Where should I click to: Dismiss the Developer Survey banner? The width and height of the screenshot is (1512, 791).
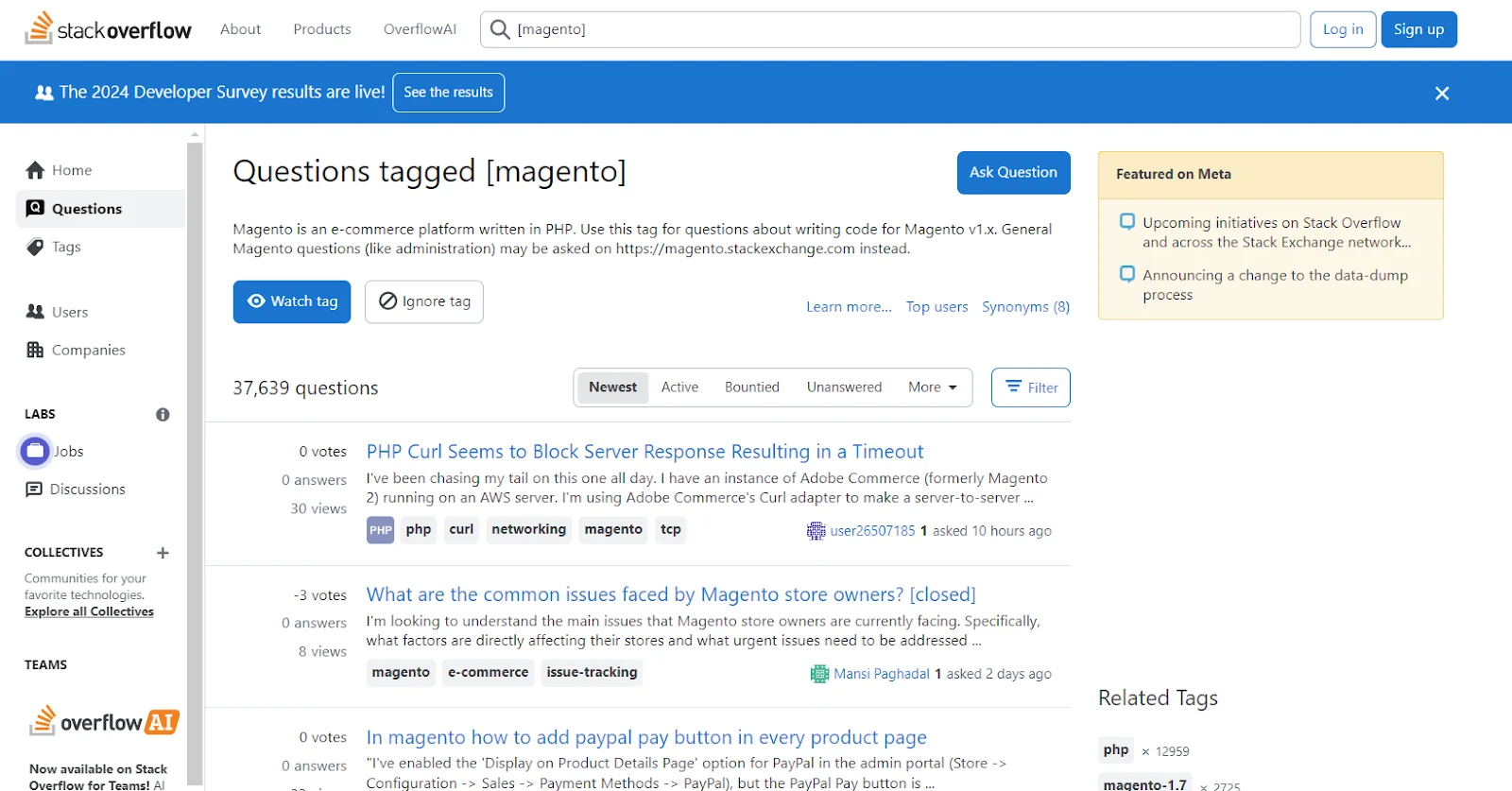(1441, 93)
